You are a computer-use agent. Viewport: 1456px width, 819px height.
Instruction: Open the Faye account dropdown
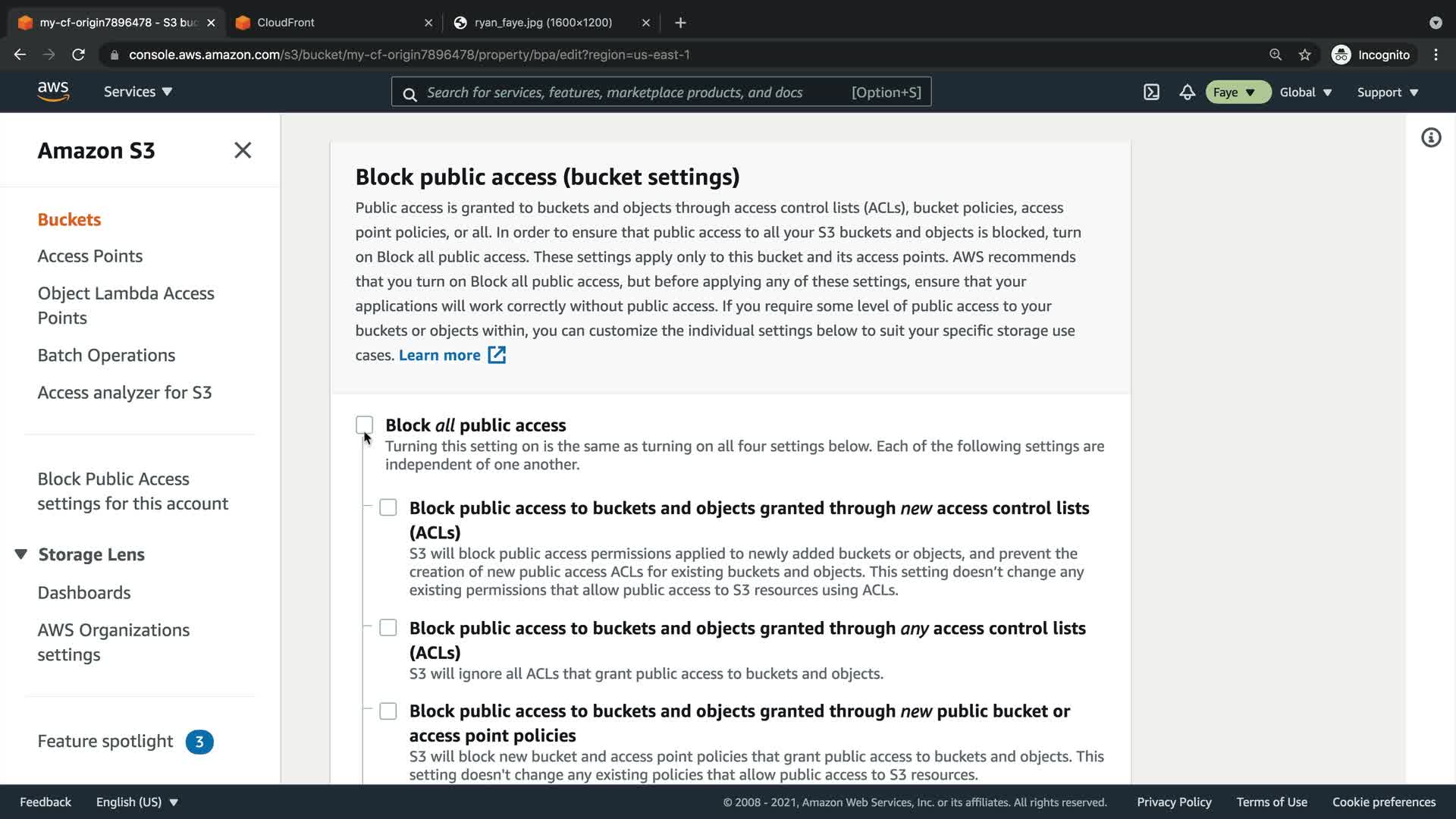tap(1237, 92)
